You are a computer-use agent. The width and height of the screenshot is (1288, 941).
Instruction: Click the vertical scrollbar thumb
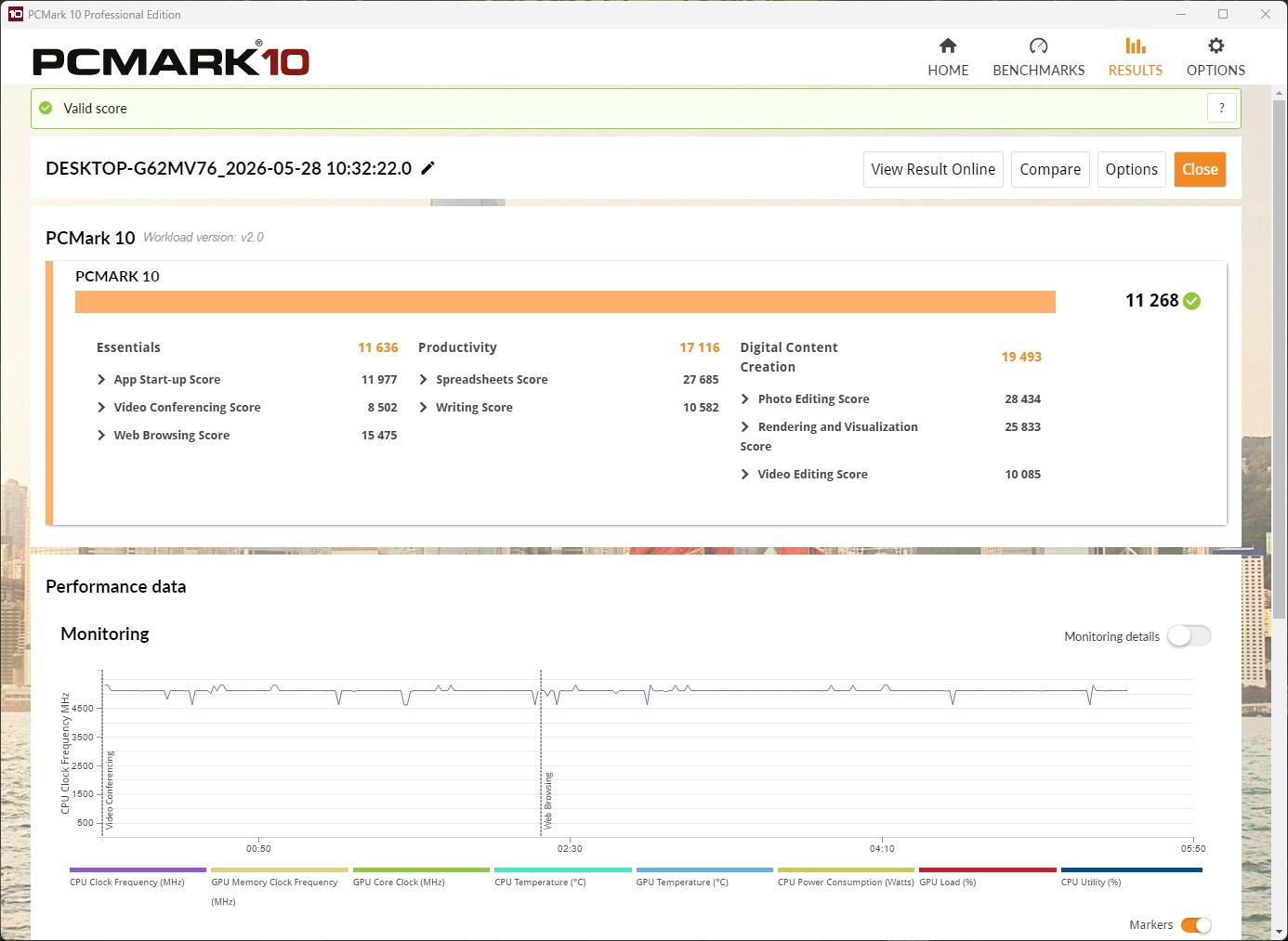pos(1280,359)
